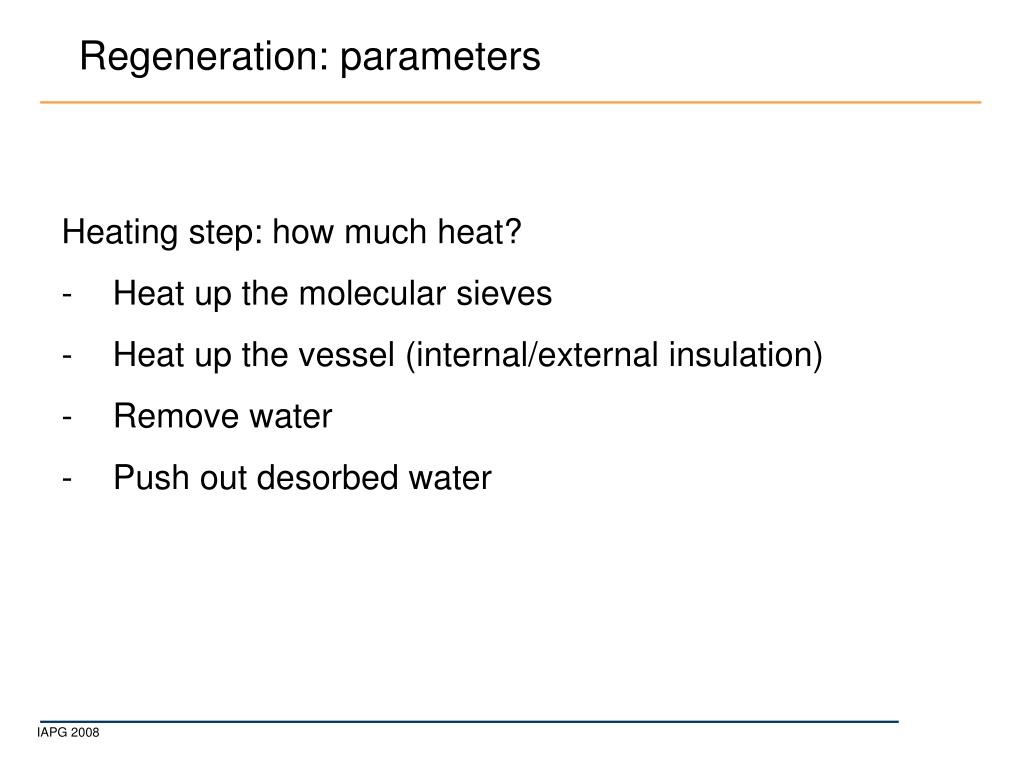Select the word 'Regeneration:' in title

coord(204,57)
